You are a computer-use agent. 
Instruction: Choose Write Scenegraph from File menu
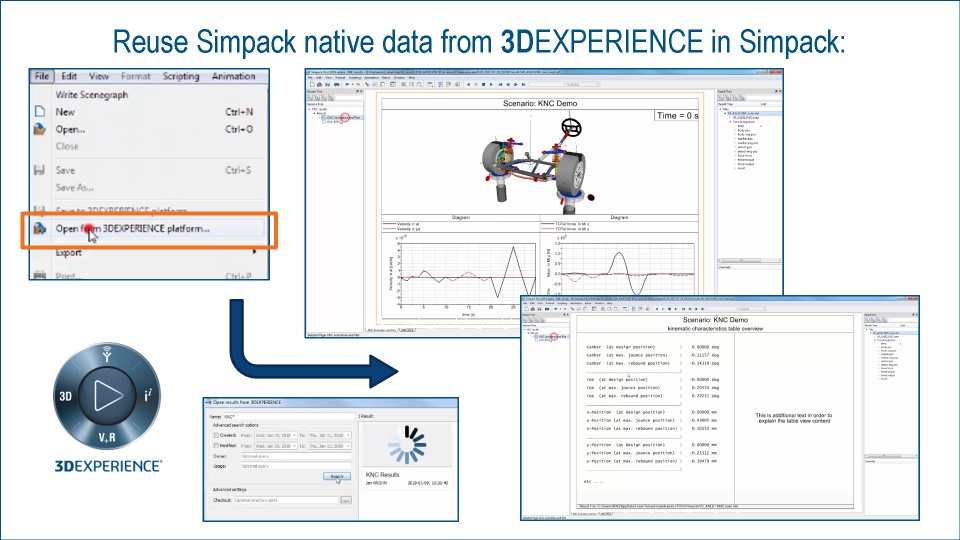pos(92,94)
